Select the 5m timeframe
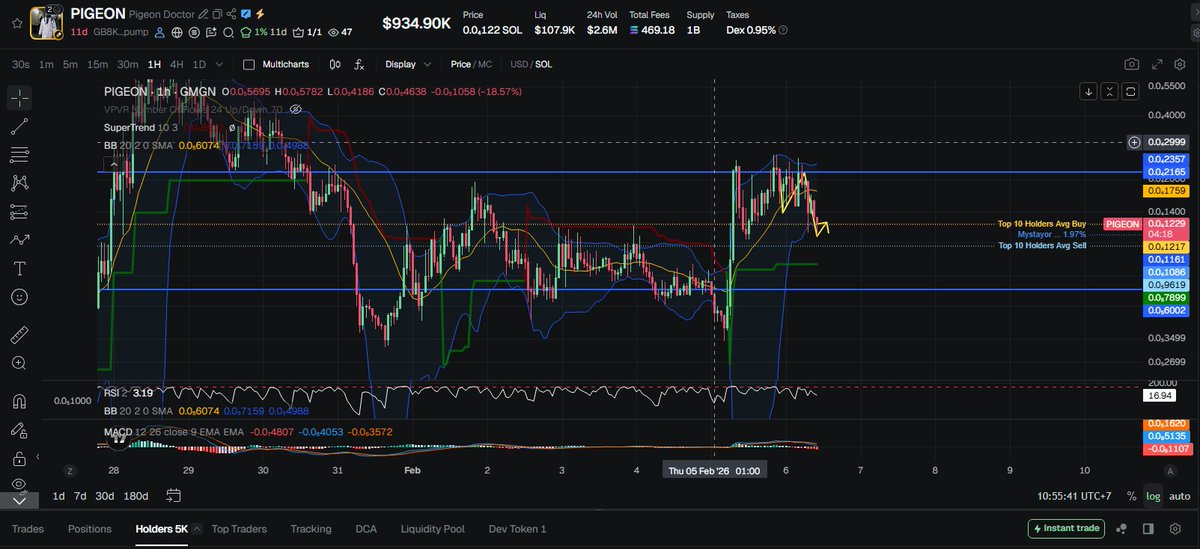 (70, 64)
